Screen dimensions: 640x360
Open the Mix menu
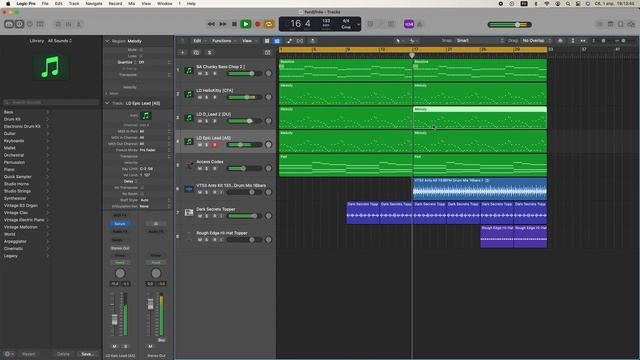131,4
